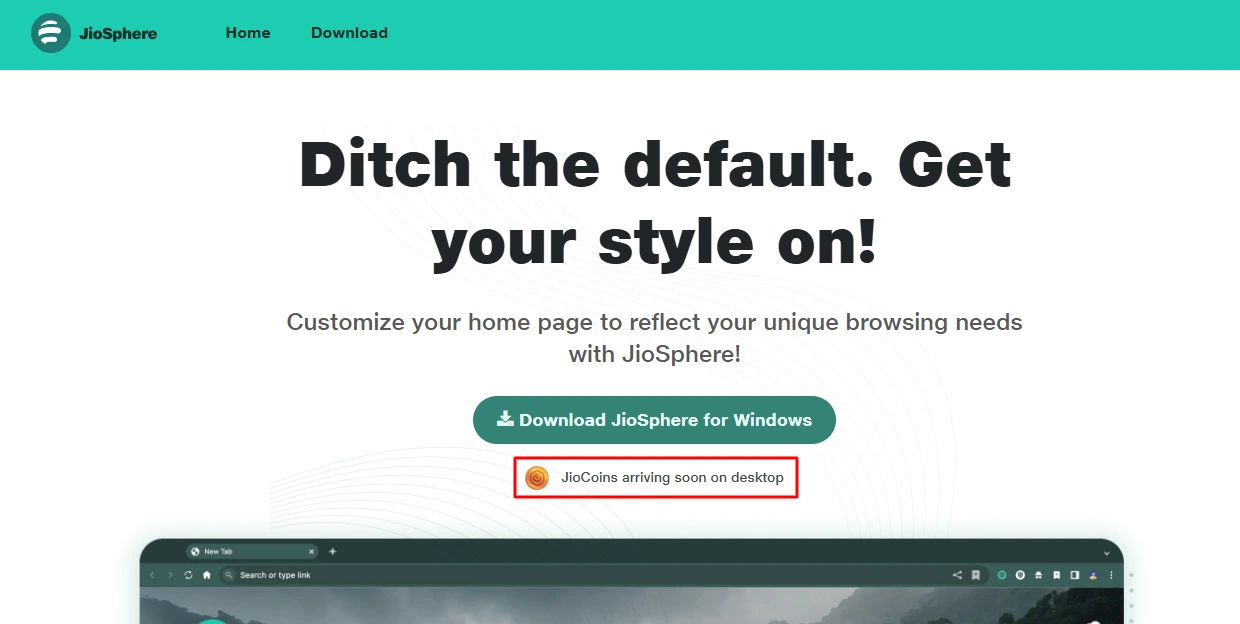Click the plus new-tab icon in preview
Viewport: 1240px width, 624px height.
pyautogui.click(x=333, y=551)
